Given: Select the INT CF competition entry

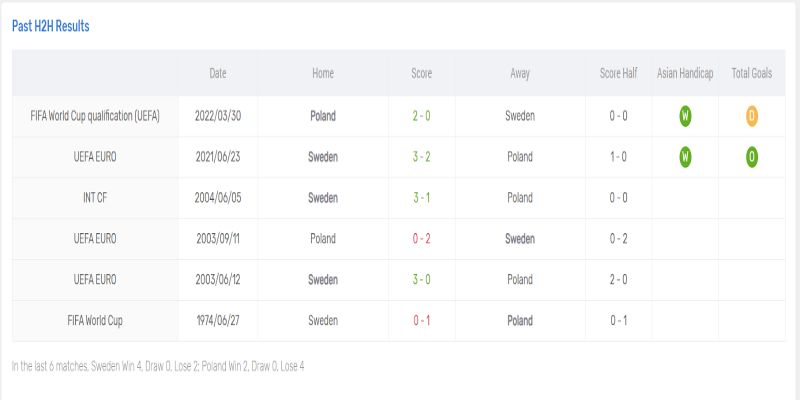Looking at the screenshot, I should (95, 198).
